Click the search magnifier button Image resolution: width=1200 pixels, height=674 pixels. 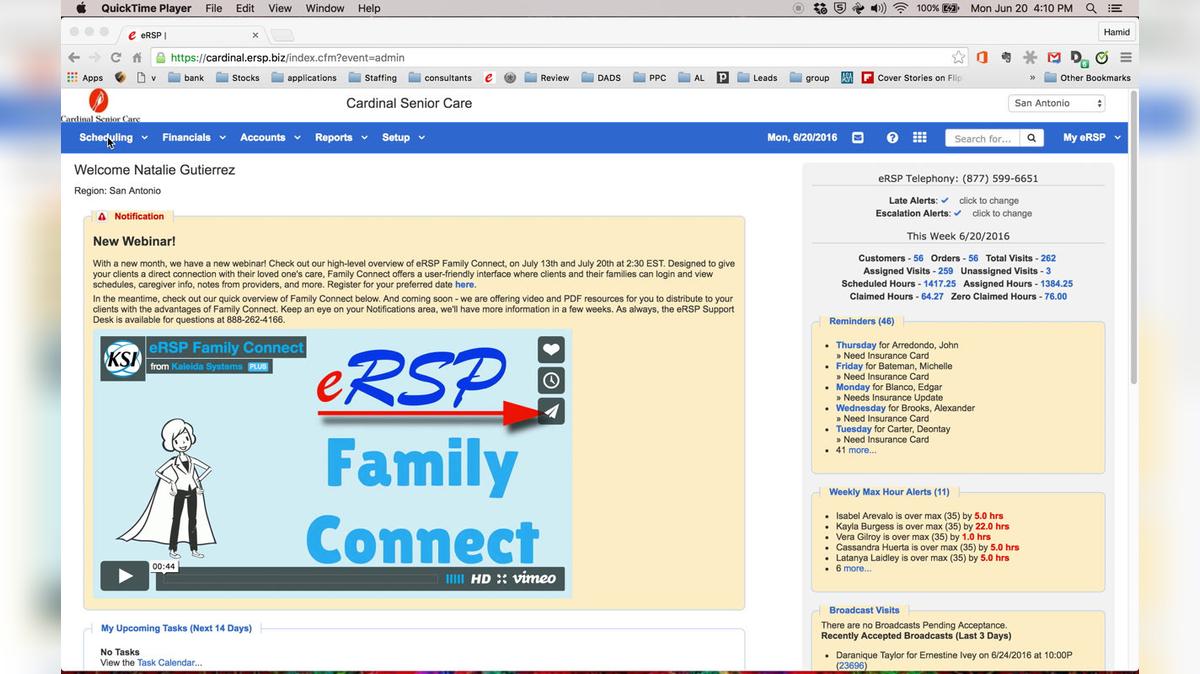point(1032,138)
